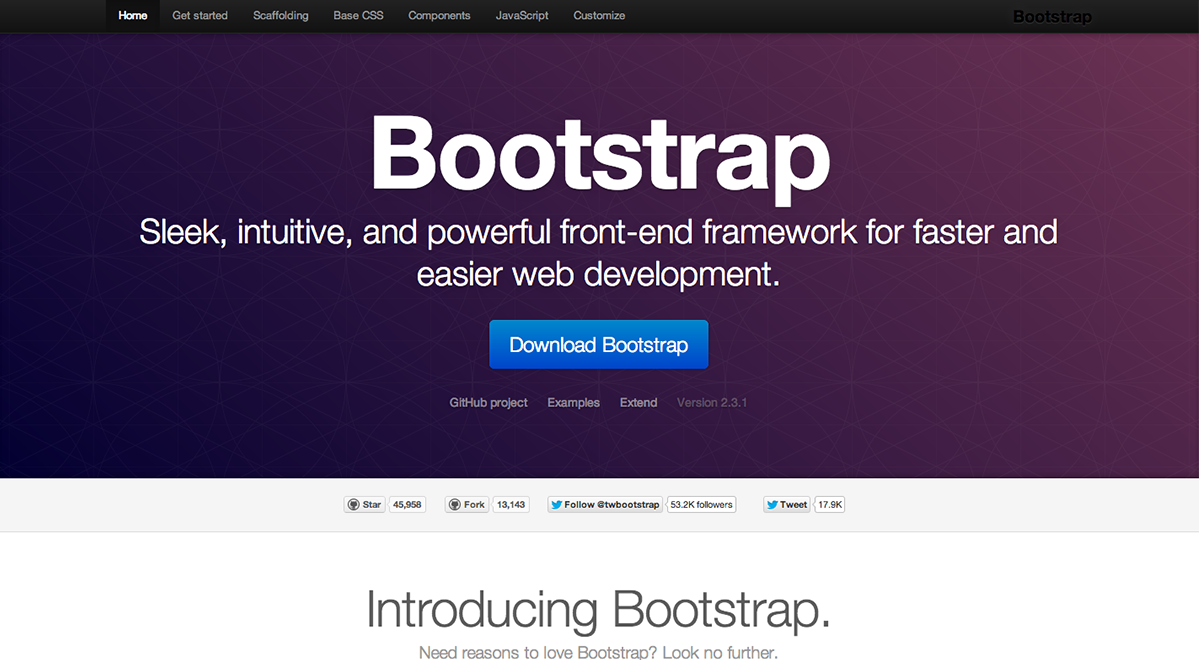Open the 13,143 fork count
The width and height of the screenshot is (1199, 660).
[x=511, y=505]
